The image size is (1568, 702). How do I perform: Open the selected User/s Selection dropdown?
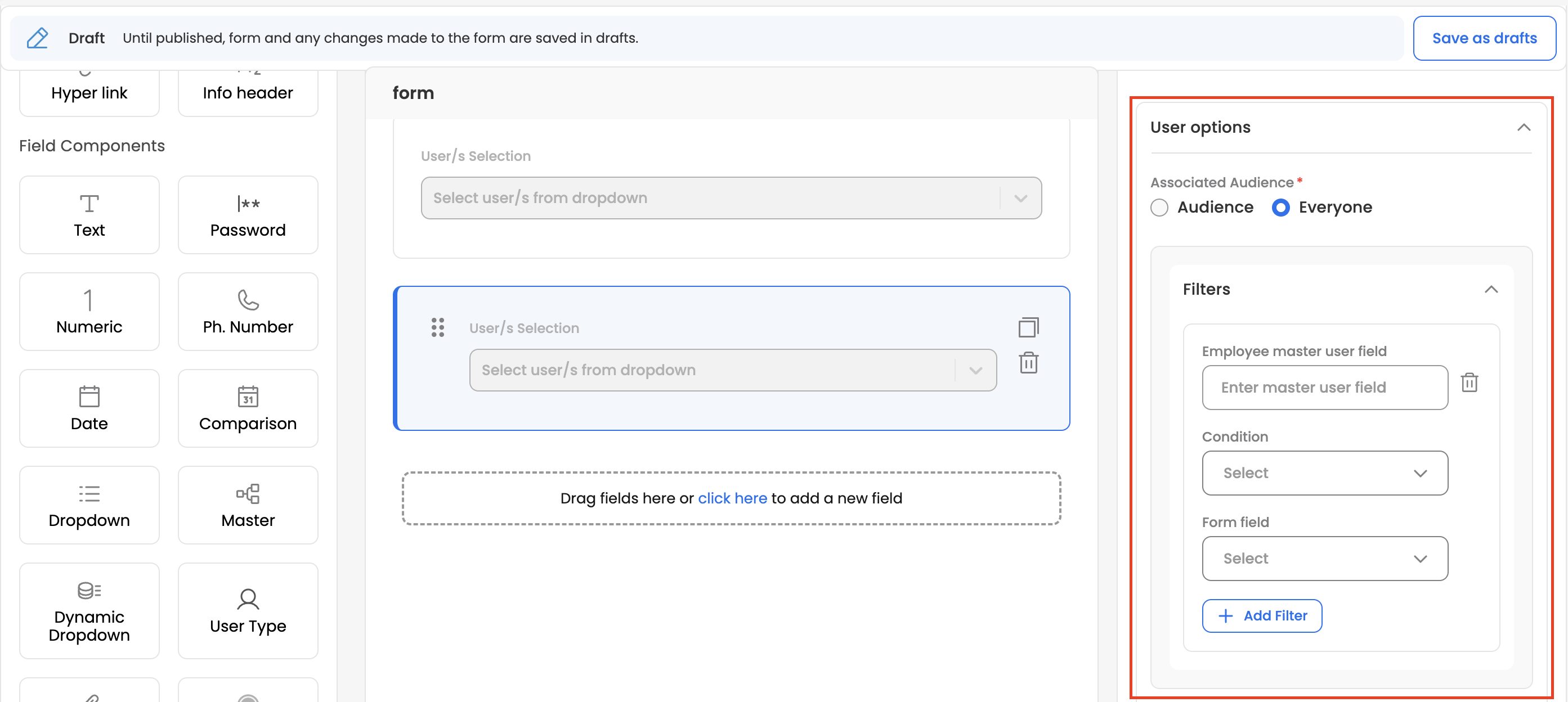pos(732,370)
